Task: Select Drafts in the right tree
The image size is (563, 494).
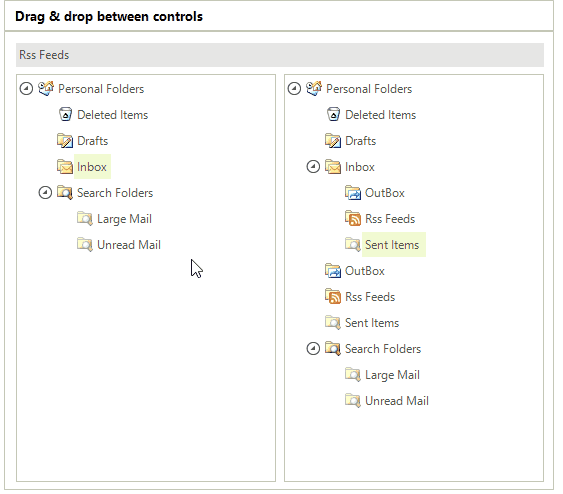Action: tap(360, 141)
